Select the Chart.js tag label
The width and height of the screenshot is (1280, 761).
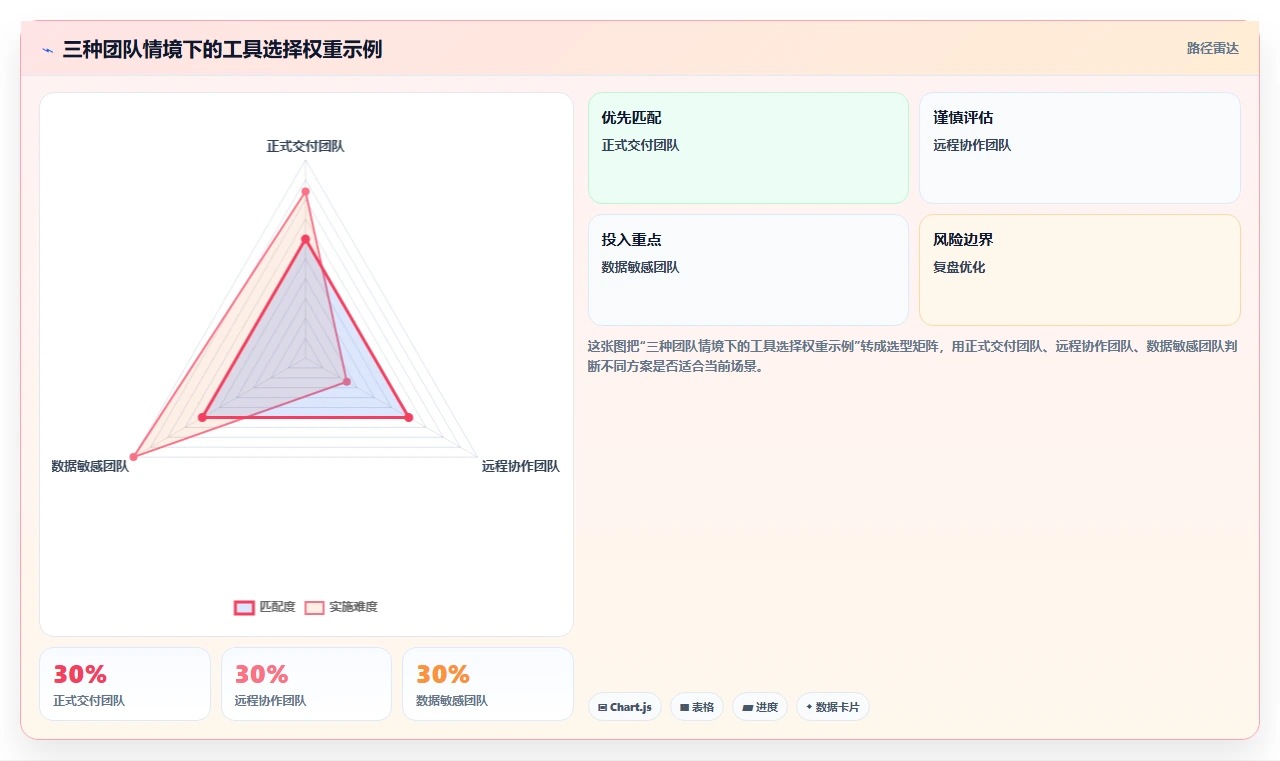click(x=631, y=707)
